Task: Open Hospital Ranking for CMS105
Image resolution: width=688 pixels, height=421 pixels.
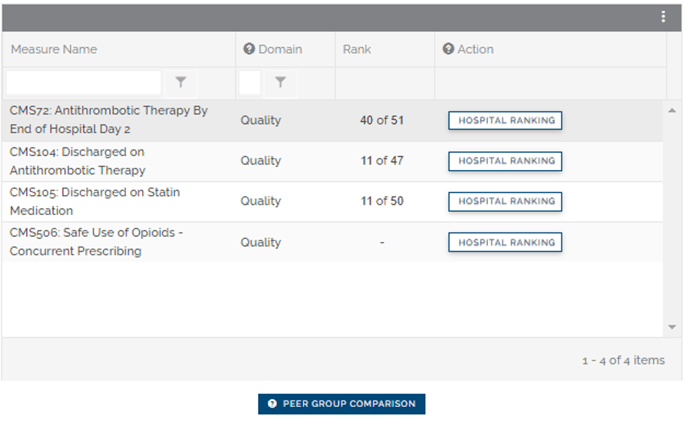Action: 505,201
